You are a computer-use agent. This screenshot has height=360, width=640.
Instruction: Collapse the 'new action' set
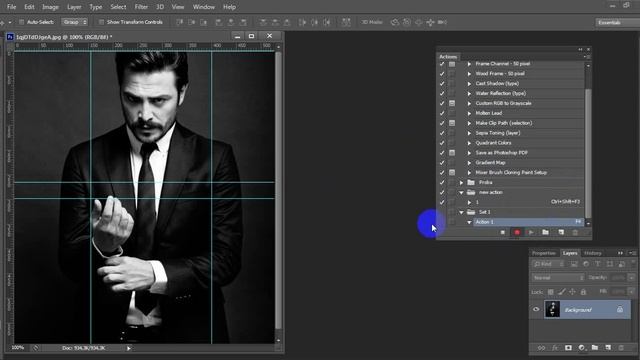pyautogui.click(x=461, y=192)
